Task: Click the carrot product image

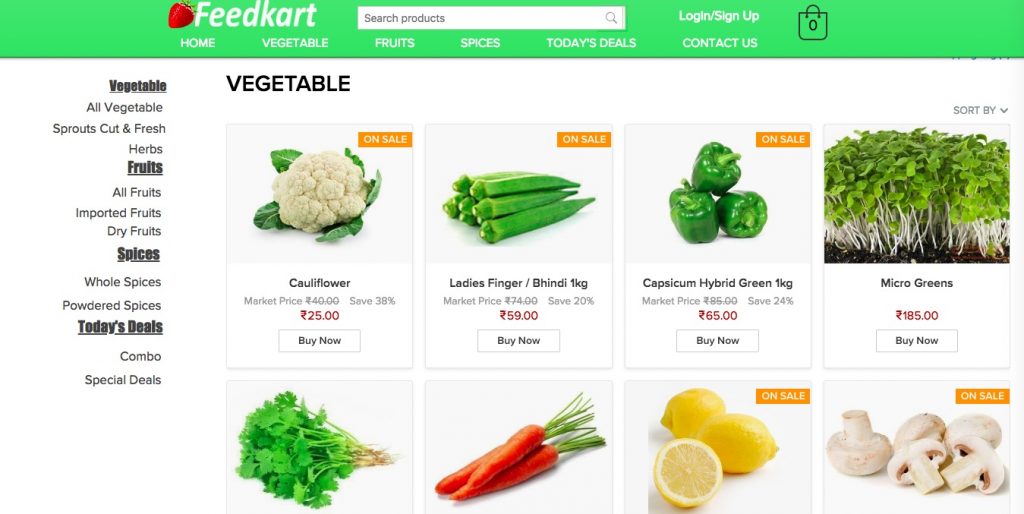Action: (x=519, y=447)
